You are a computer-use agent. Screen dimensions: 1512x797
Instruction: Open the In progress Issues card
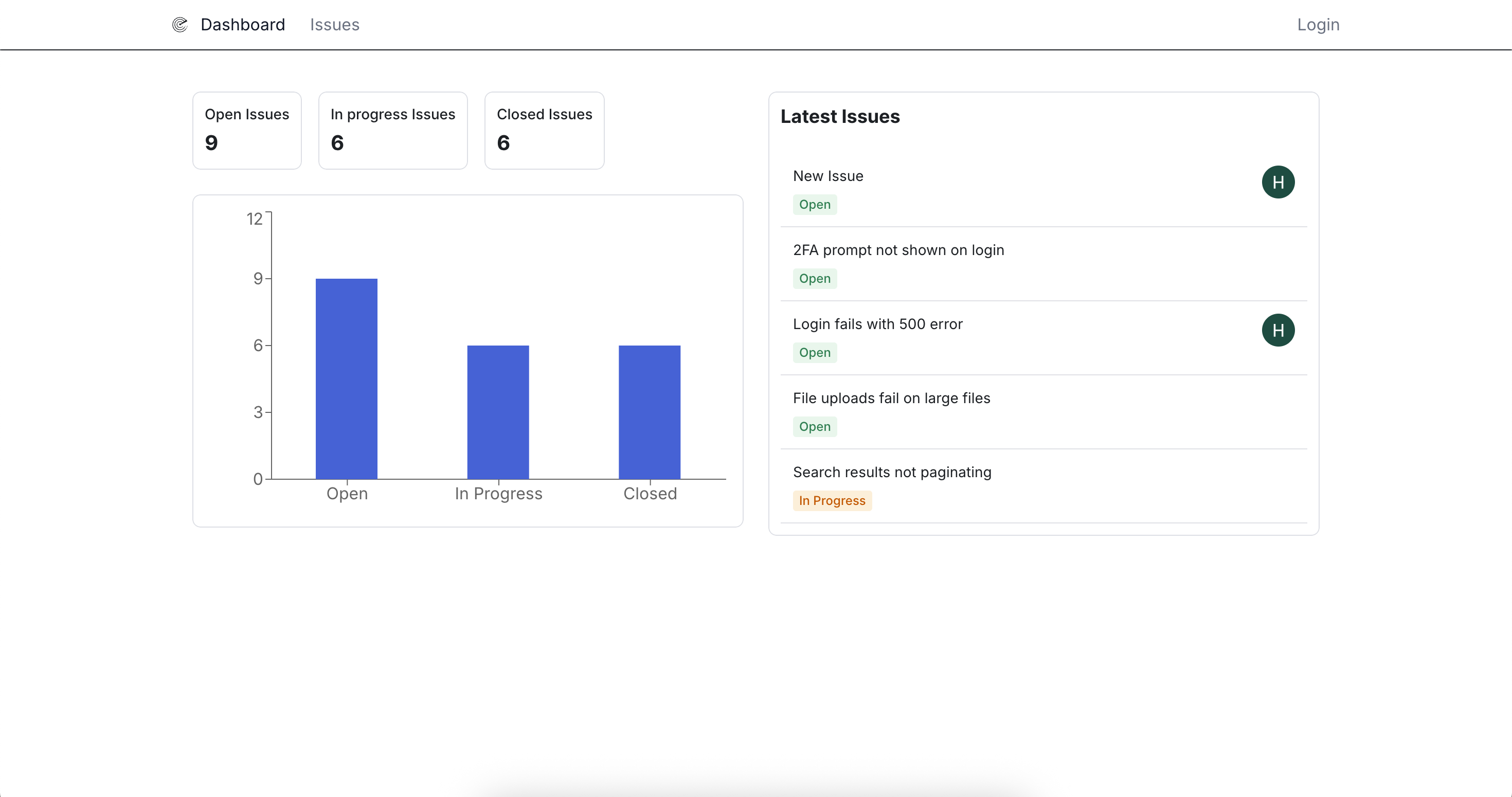(393, 130)
